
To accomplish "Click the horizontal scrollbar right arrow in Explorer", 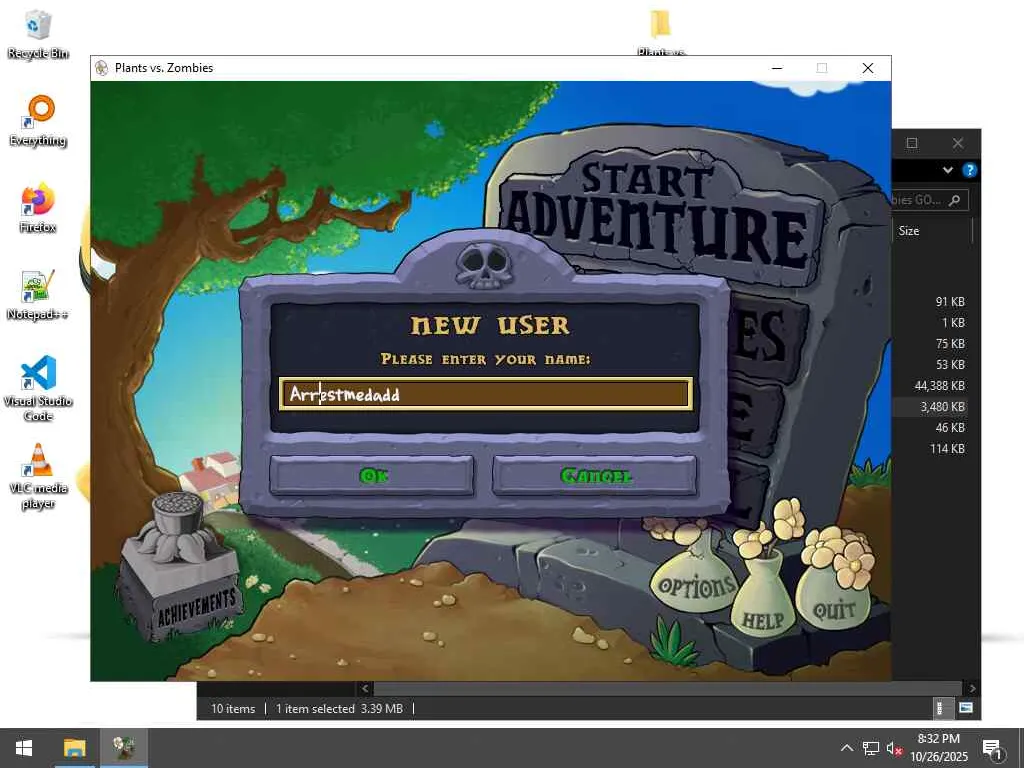I will click(x=972, y=688).
